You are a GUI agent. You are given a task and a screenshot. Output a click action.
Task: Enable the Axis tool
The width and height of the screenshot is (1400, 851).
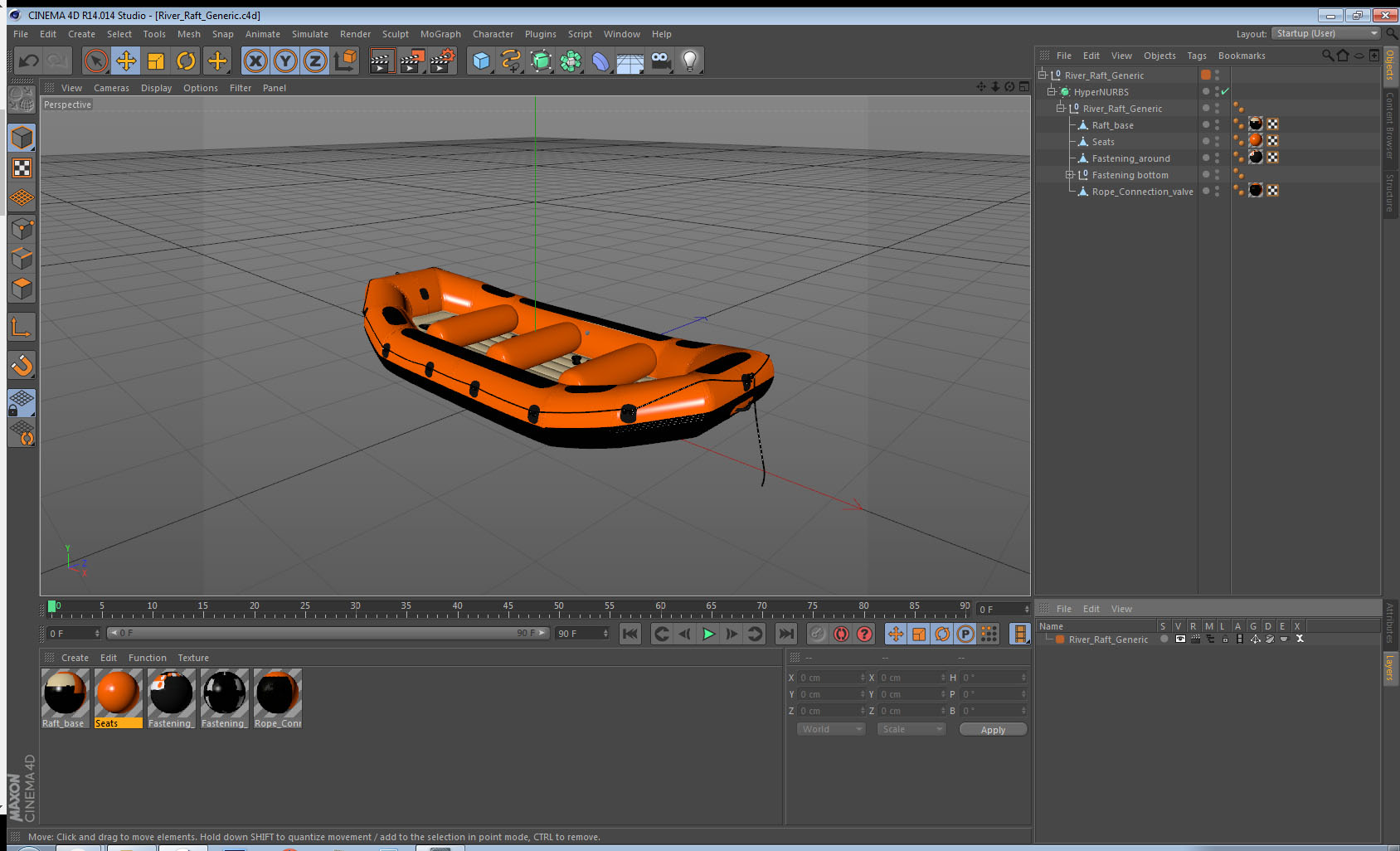pos(22,328)
